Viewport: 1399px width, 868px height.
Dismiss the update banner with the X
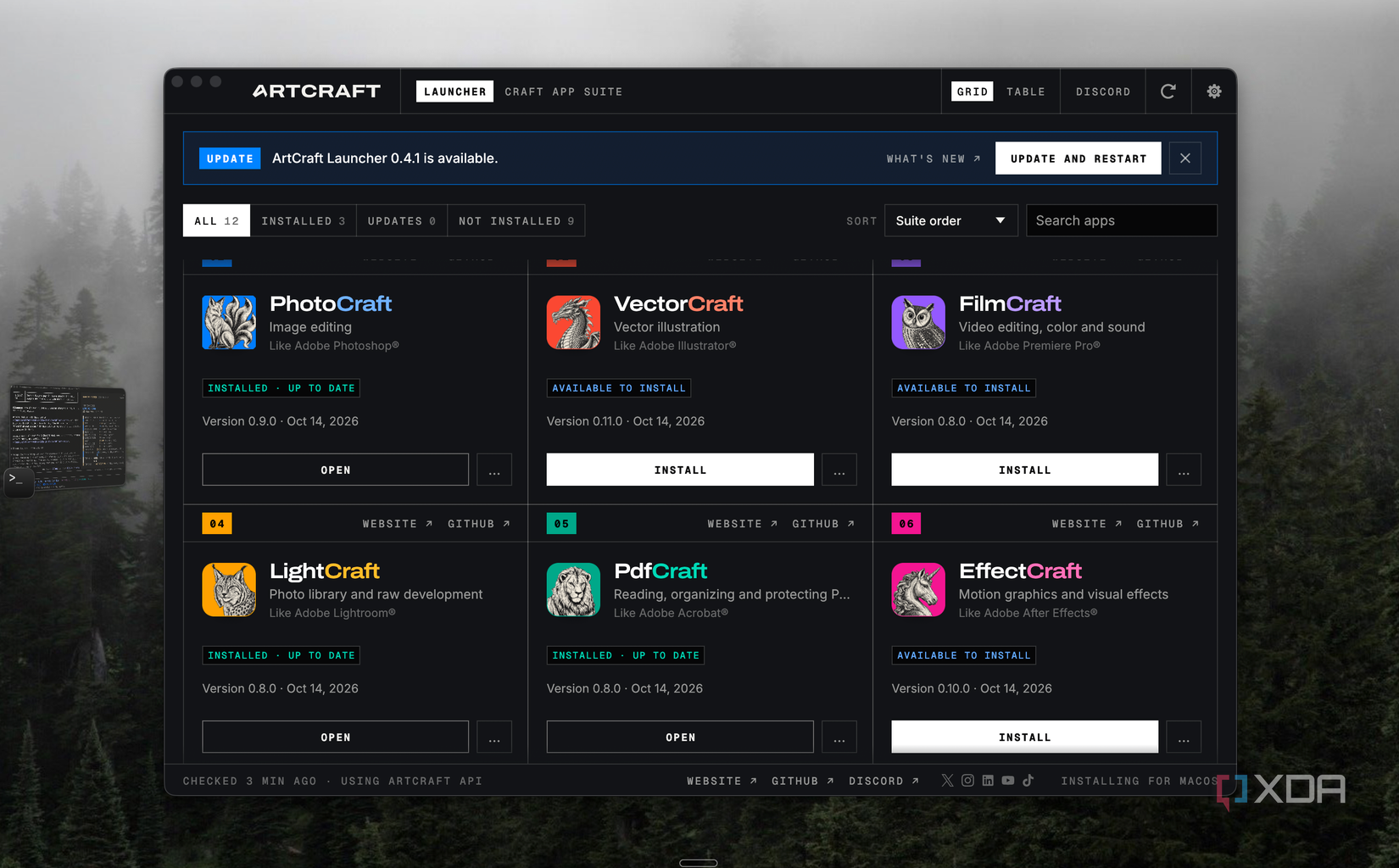pyautogui.click(x=1184, y=159)
